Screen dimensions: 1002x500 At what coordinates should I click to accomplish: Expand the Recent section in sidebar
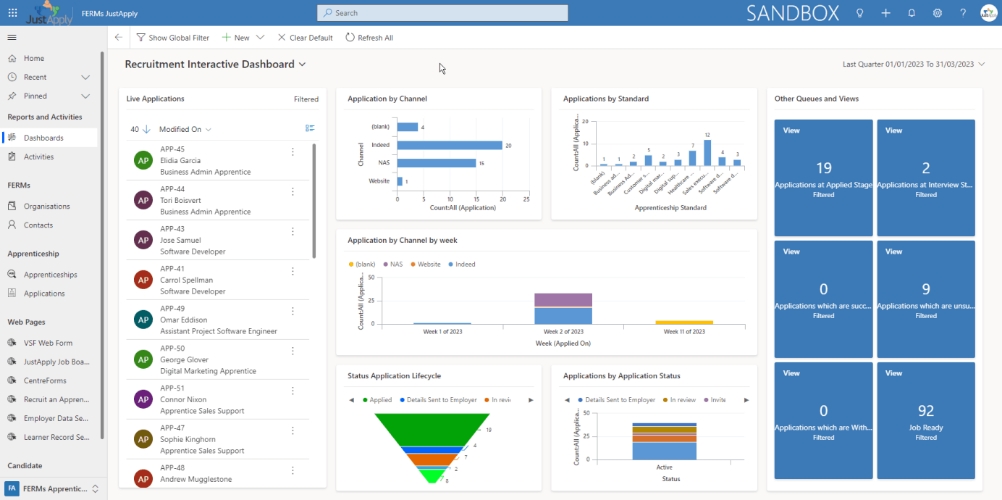coord(86,77)
